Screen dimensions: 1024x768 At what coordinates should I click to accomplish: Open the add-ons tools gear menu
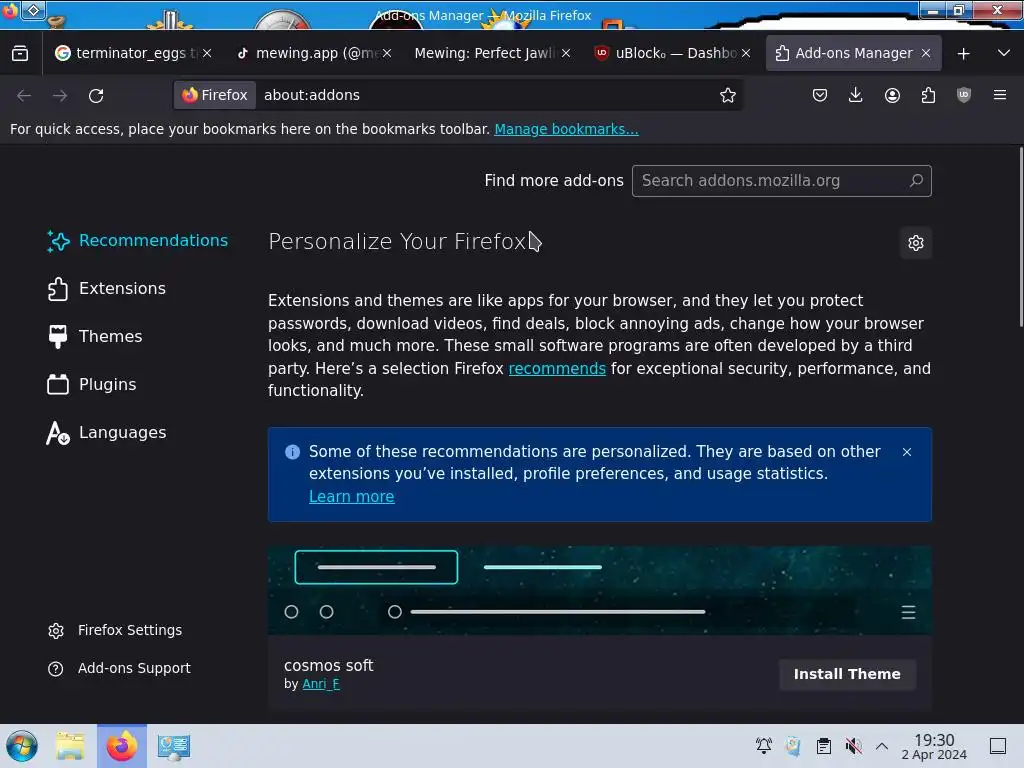[916, 243]
